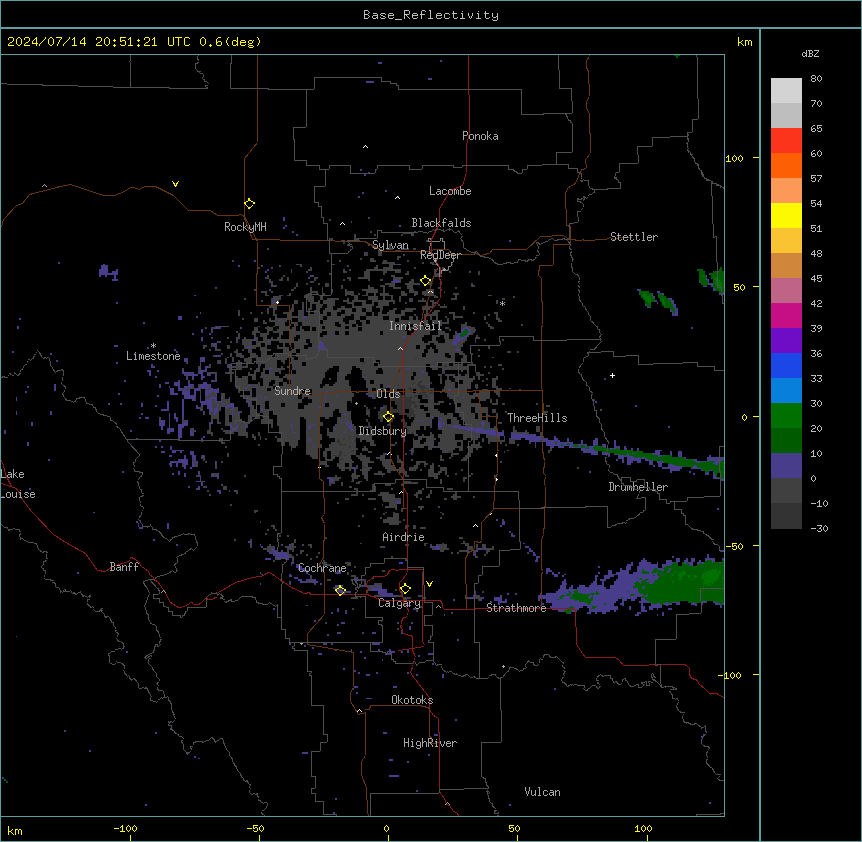Viewport: 862px width, 842px height.
Task: Click the Ponoka city label
Action: point(480,136)
